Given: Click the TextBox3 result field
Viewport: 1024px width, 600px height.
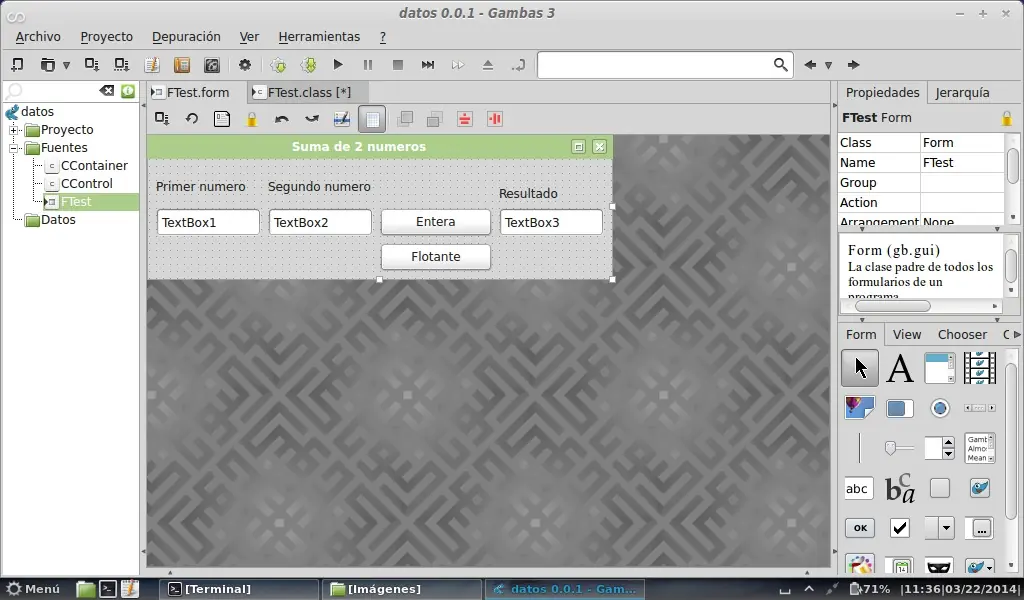Looking at the screenshot, I should coord(551,222).
